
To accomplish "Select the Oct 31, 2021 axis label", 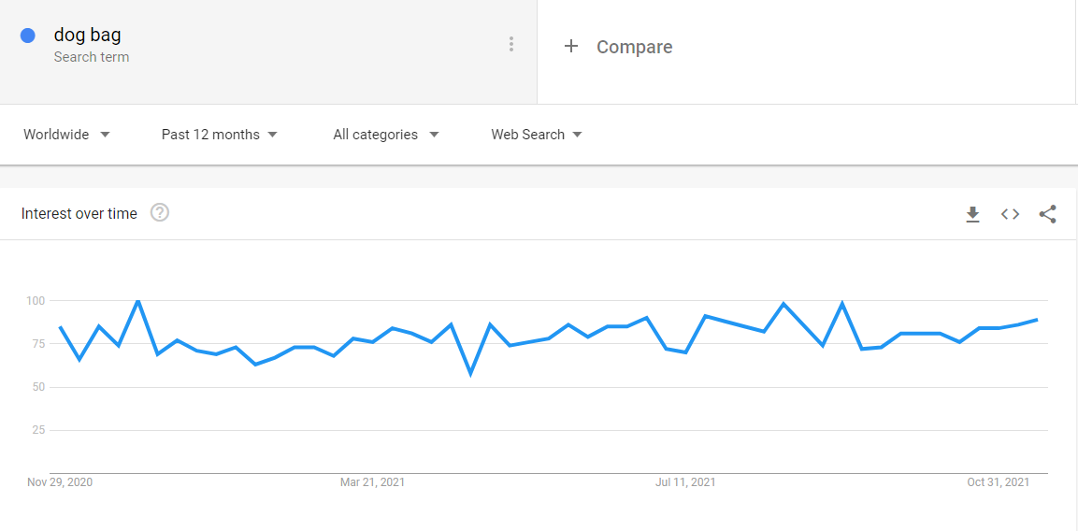I will click(x=998, y=482).
